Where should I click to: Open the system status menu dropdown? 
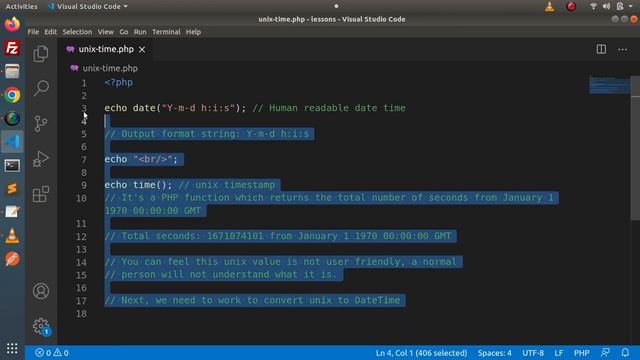click(631, 6)
